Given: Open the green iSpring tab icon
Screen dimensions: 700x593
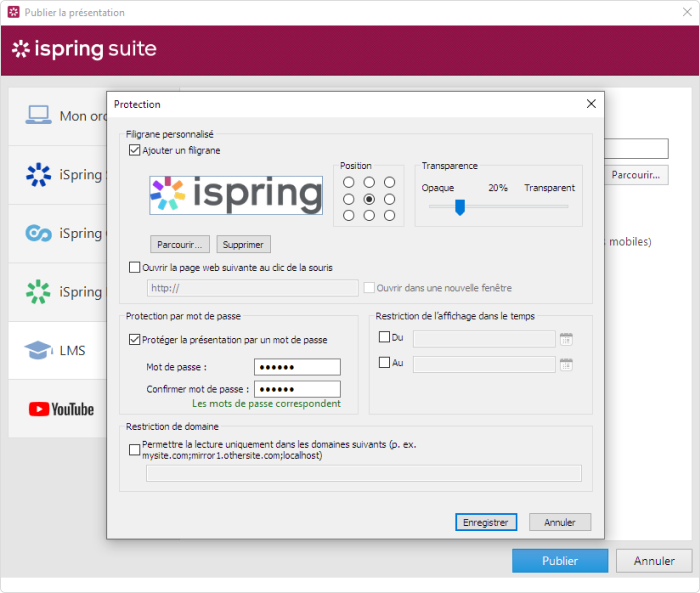Looking at the screenshot, I should 38,292.
